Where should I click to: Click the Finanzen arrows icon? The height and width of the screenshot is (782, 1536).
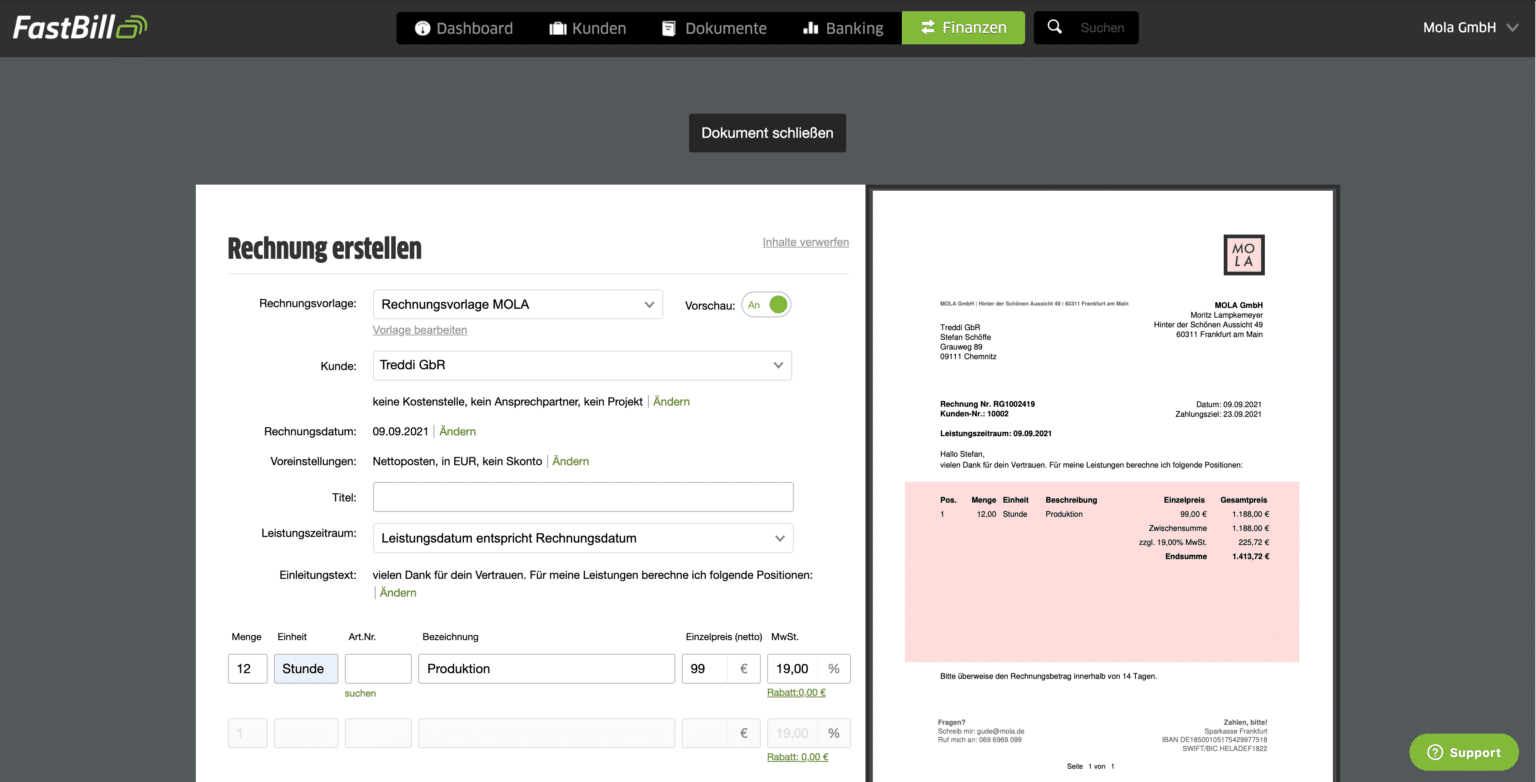tap(928, 28)
